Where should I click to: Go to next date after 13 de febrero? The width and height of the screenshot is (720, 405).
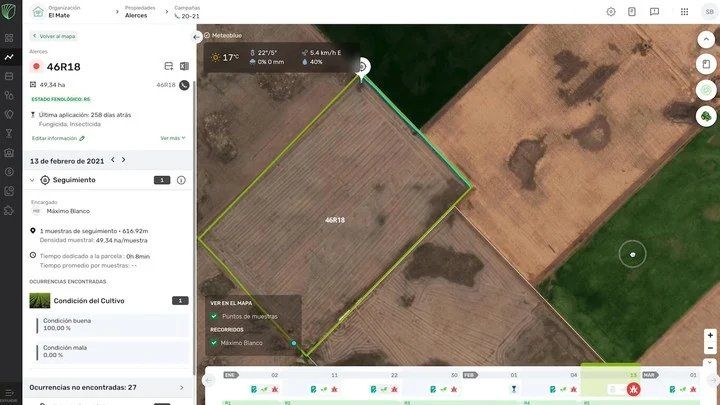point(124,160)
